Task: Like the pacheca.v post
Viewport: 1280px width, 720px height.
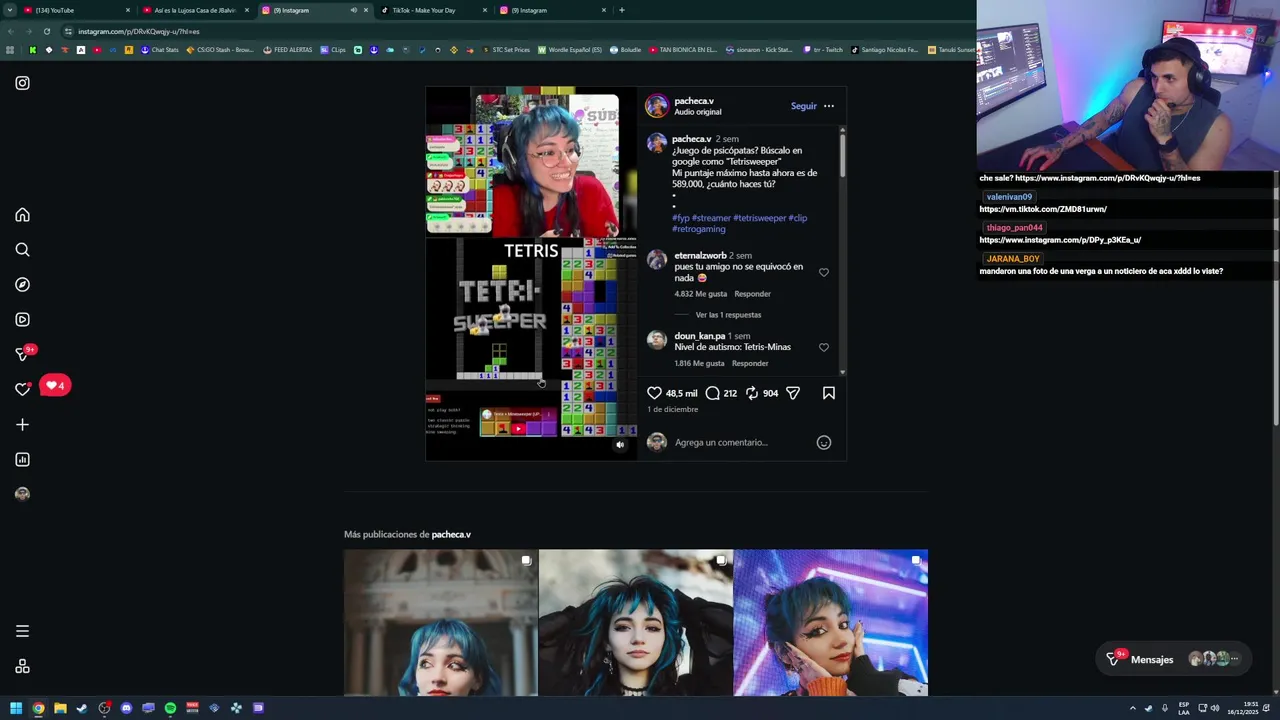Action: pyautogui.click(x=654, y=393)
